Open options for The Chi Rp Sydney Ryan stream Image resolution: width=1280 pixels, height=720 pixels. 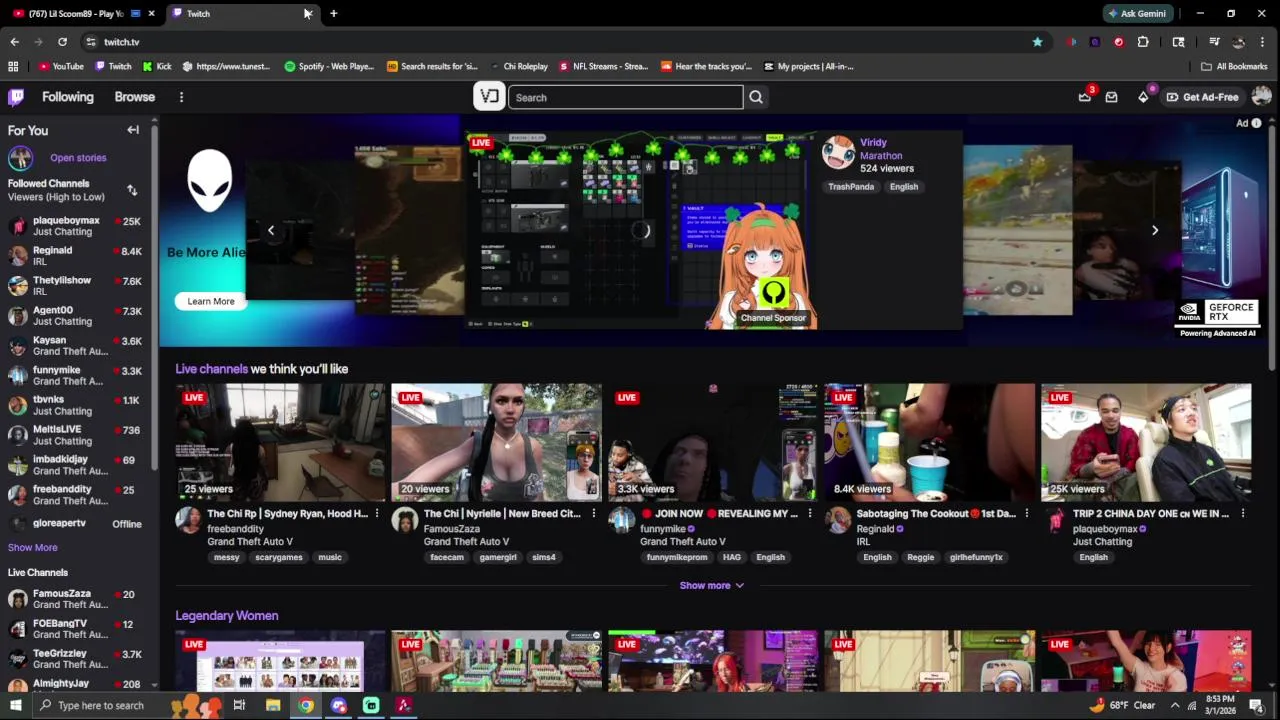coord(377,513)
